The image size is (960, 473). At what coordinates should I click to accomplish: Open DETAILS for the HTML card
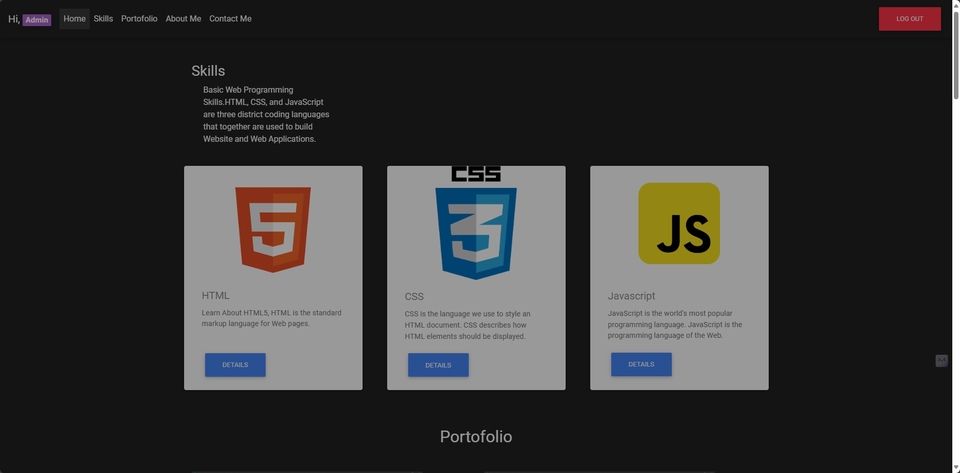pos(235,365)
